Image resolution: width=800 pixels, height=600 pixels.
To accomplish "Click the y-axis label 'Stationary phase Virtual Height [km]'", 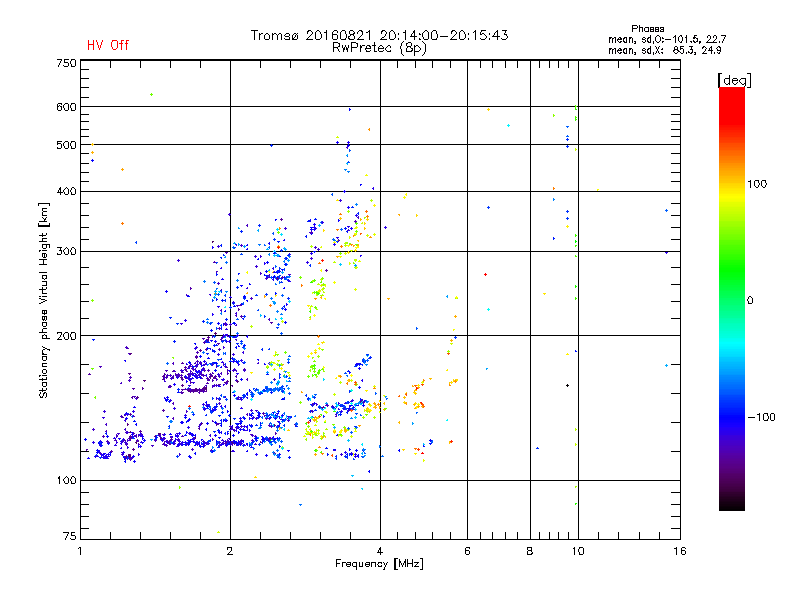I will pyautogui.click(x=44, y=300).
